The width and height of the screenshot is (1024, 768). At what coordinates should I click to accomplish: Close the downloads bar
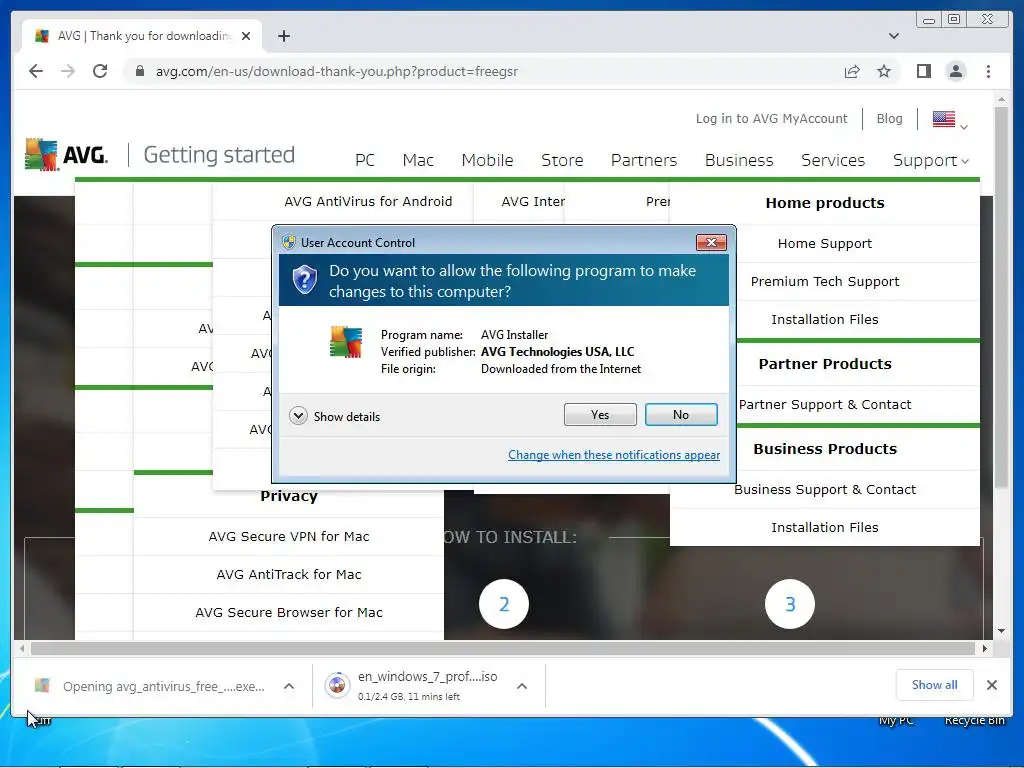click(991, 684)
